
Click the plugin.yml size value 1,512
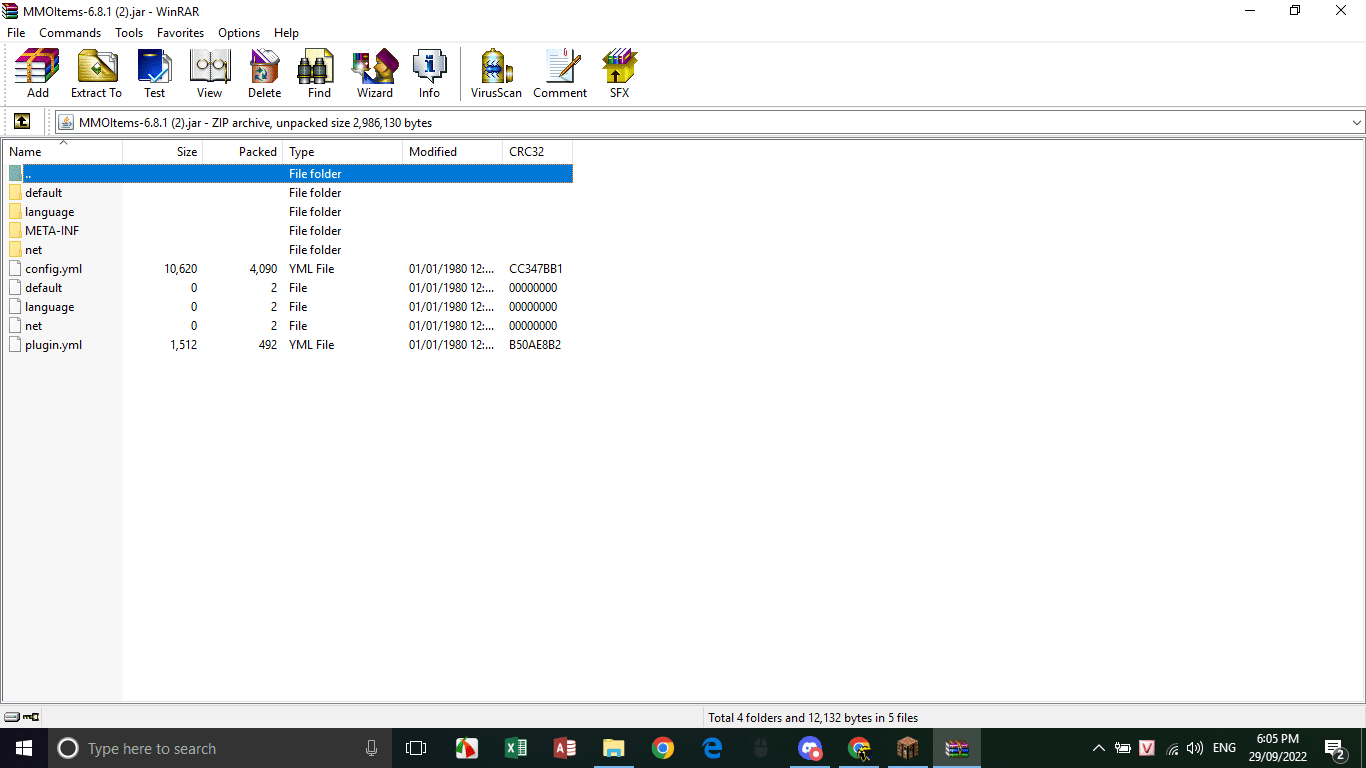pos(183,345)
